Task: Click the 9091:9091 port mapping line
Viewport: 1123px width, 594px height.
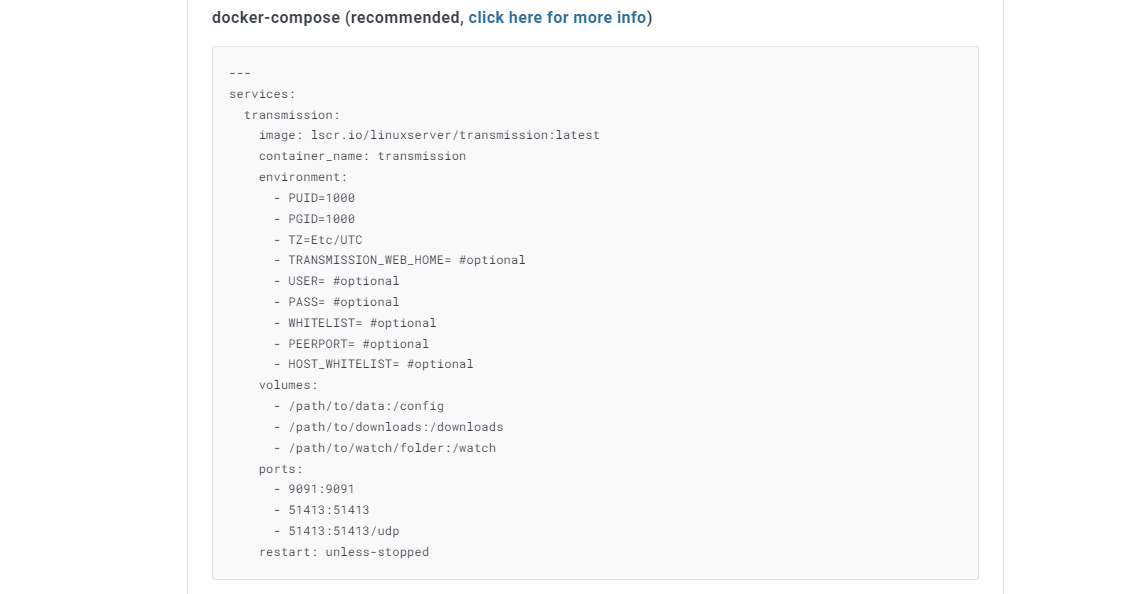Action: pyautogui.click(x=321, y=489)
